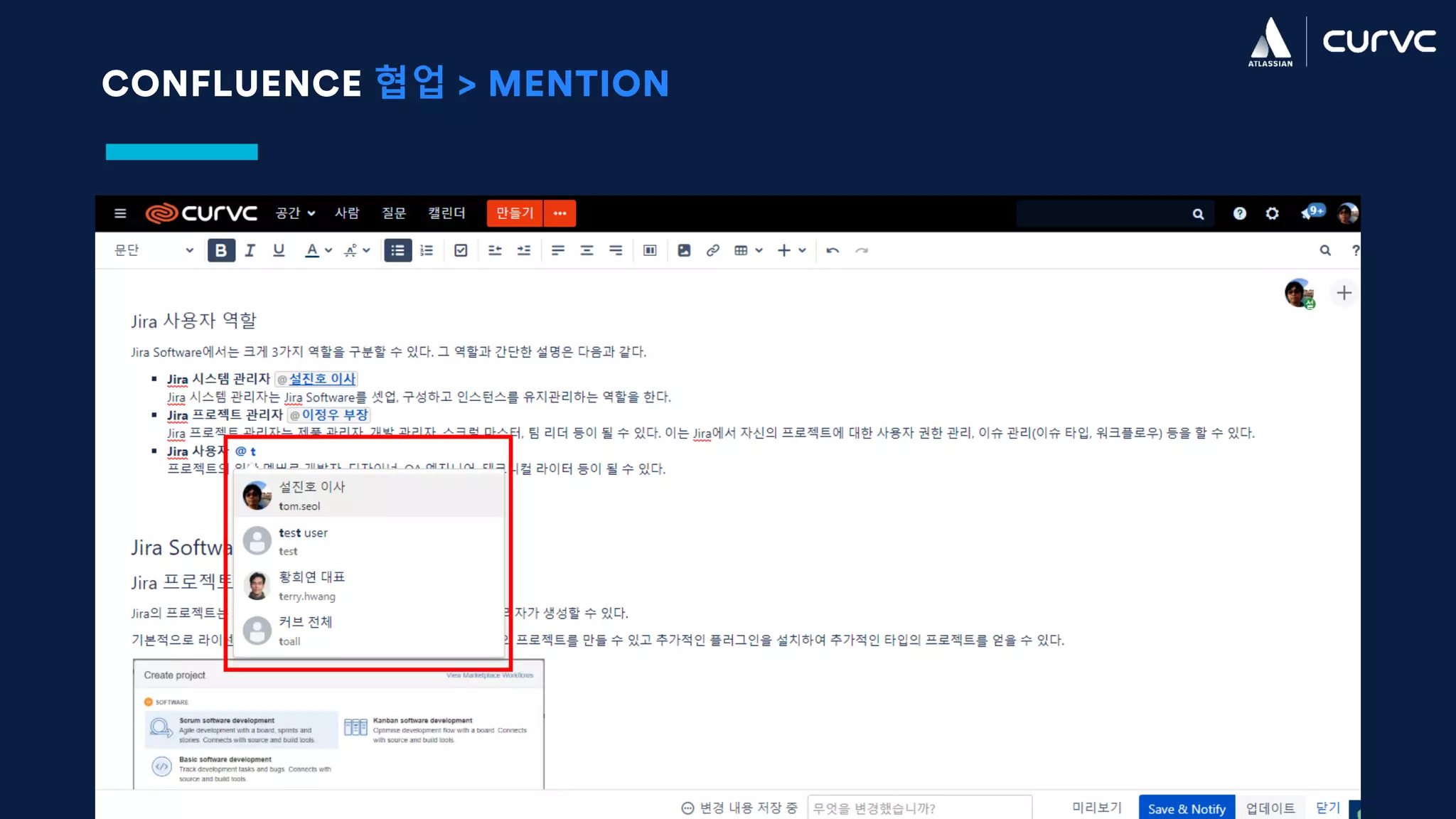Expand text color dropdown arrow
The height and width of the screenshot is (819, 1456).
point(328,250)
